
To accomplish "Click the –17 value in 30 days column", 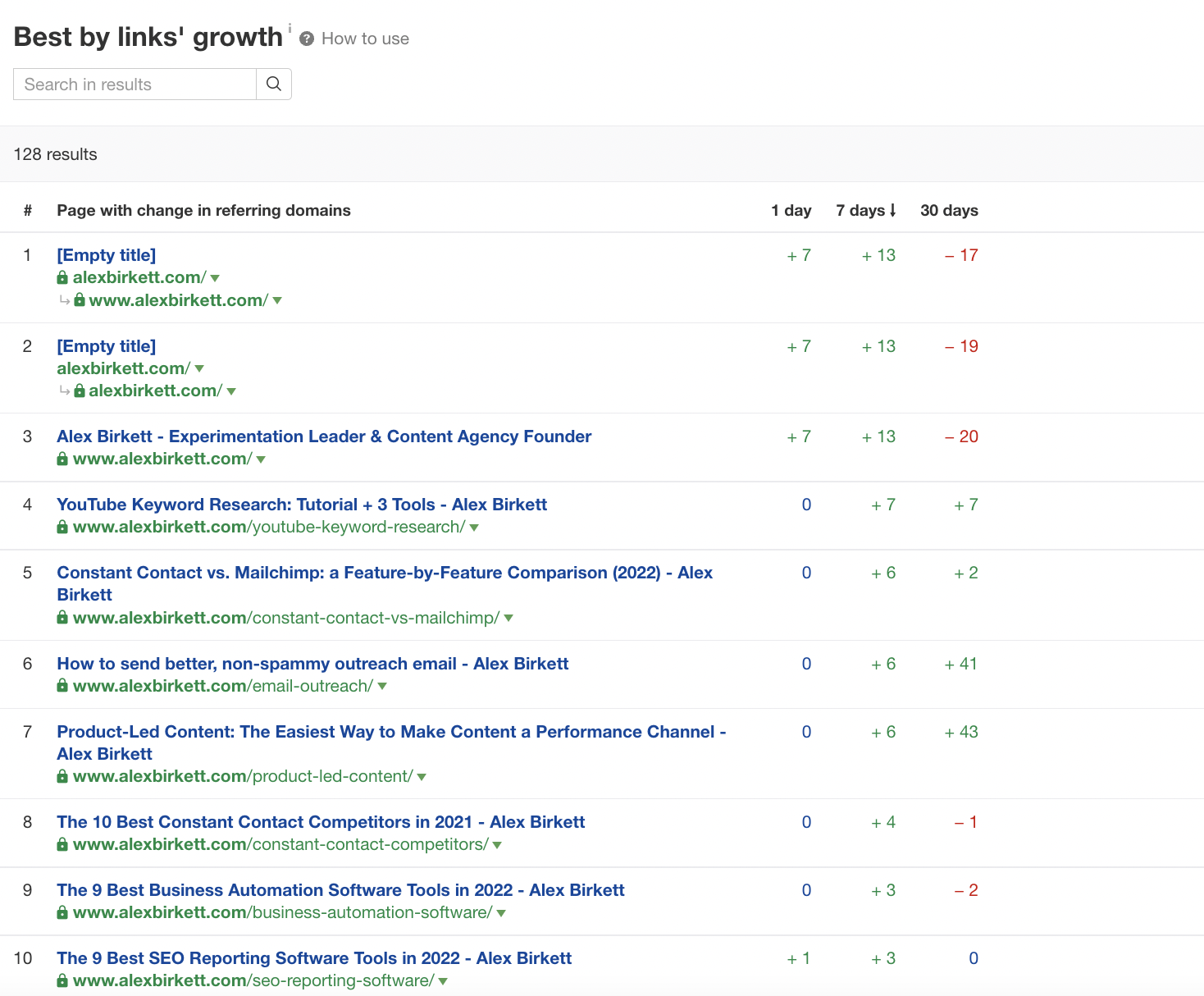I will (961, 255).
